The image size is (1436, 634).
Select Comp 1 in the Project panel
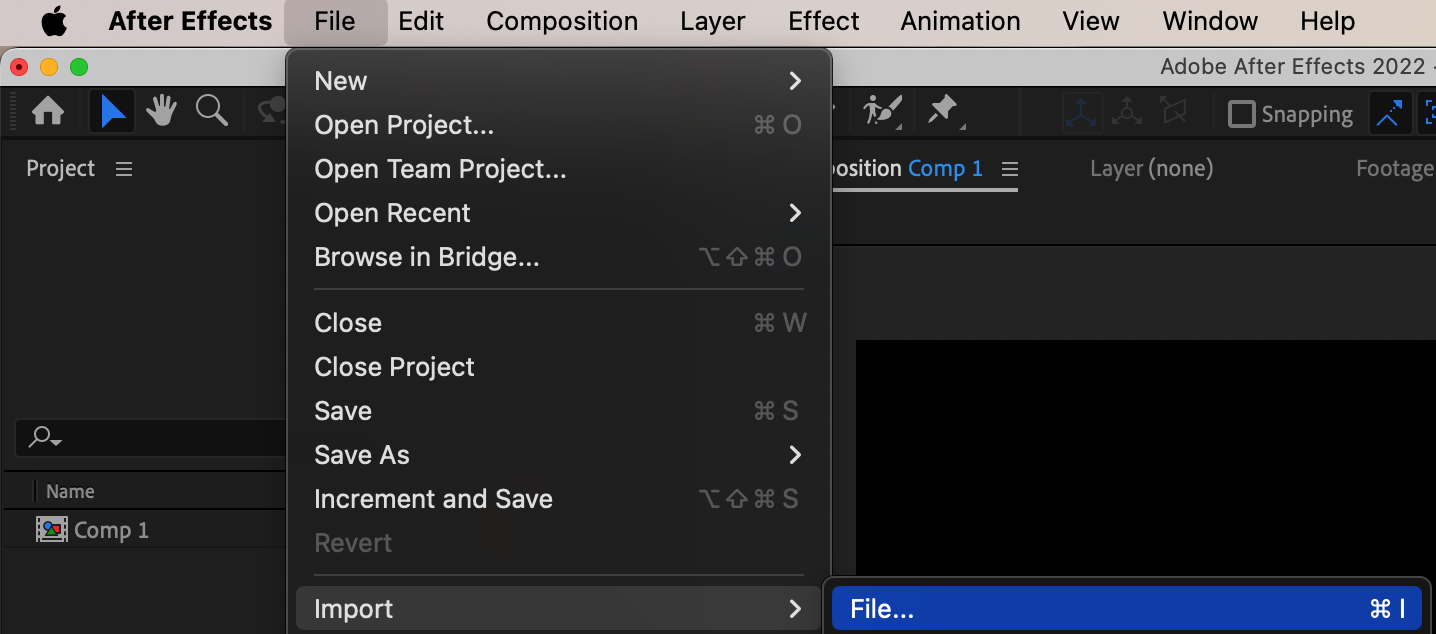click(110, 530)
